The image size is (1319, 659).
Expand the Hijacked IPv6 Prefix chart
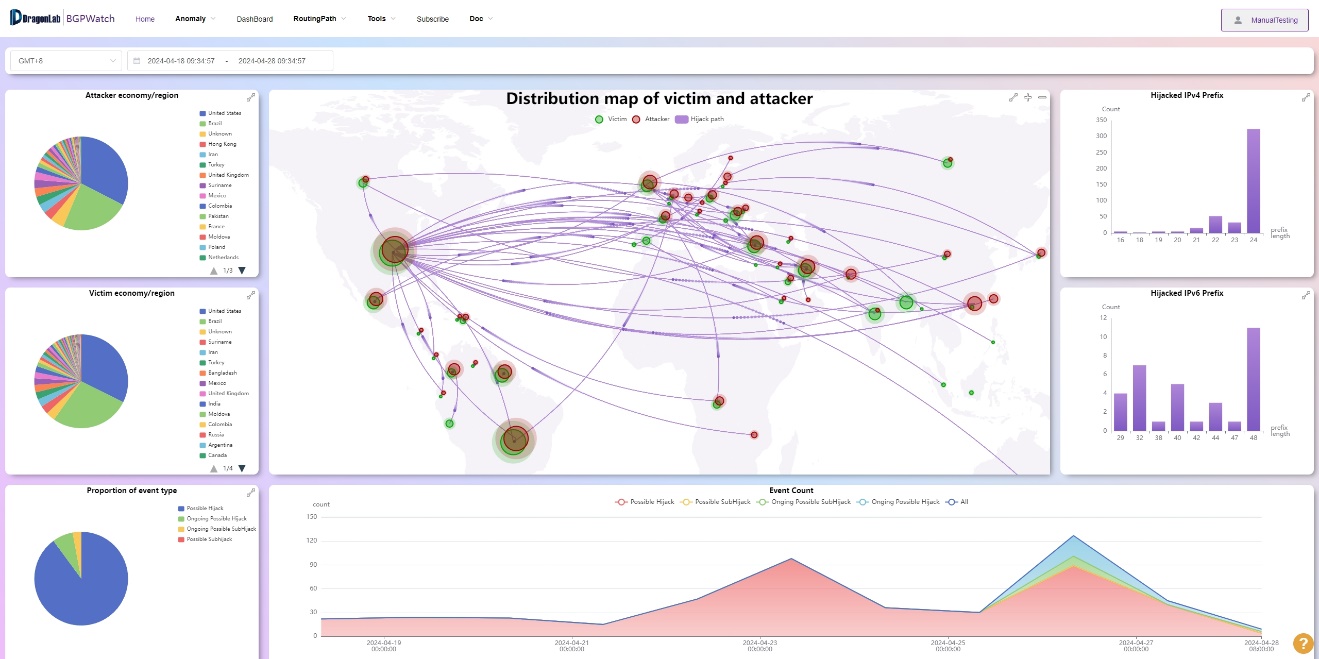pyautogui.click(x=1306, y=295)
